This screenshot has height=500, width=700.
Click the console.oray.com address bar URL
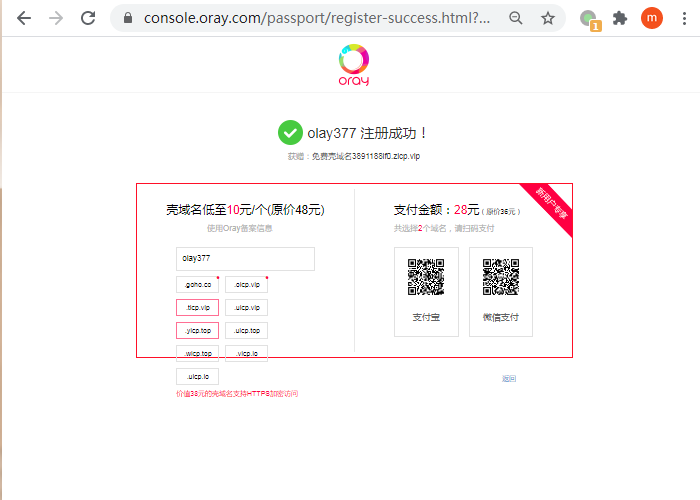317,18
